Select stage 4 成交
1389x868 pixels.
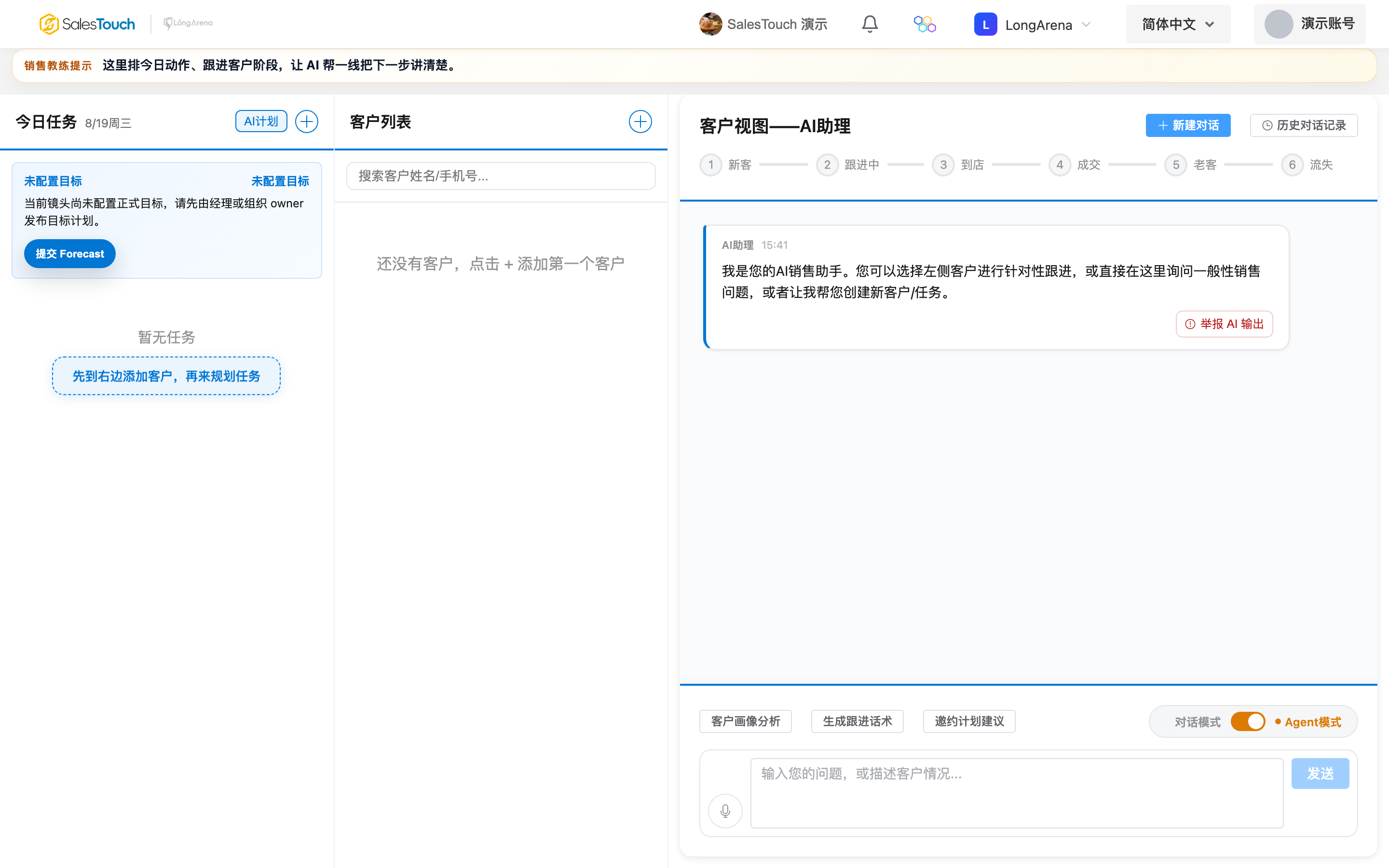coord(1075,165)
